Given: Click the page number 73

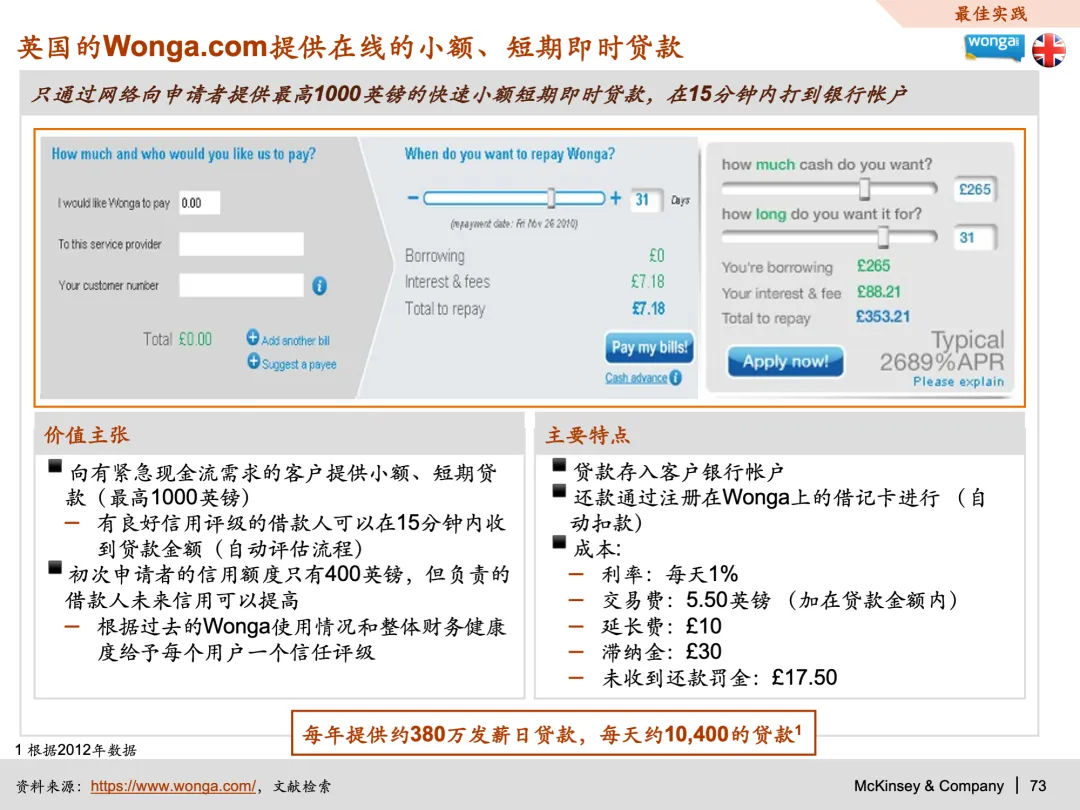Looking at the screenshot, I should coord(1038,786).
